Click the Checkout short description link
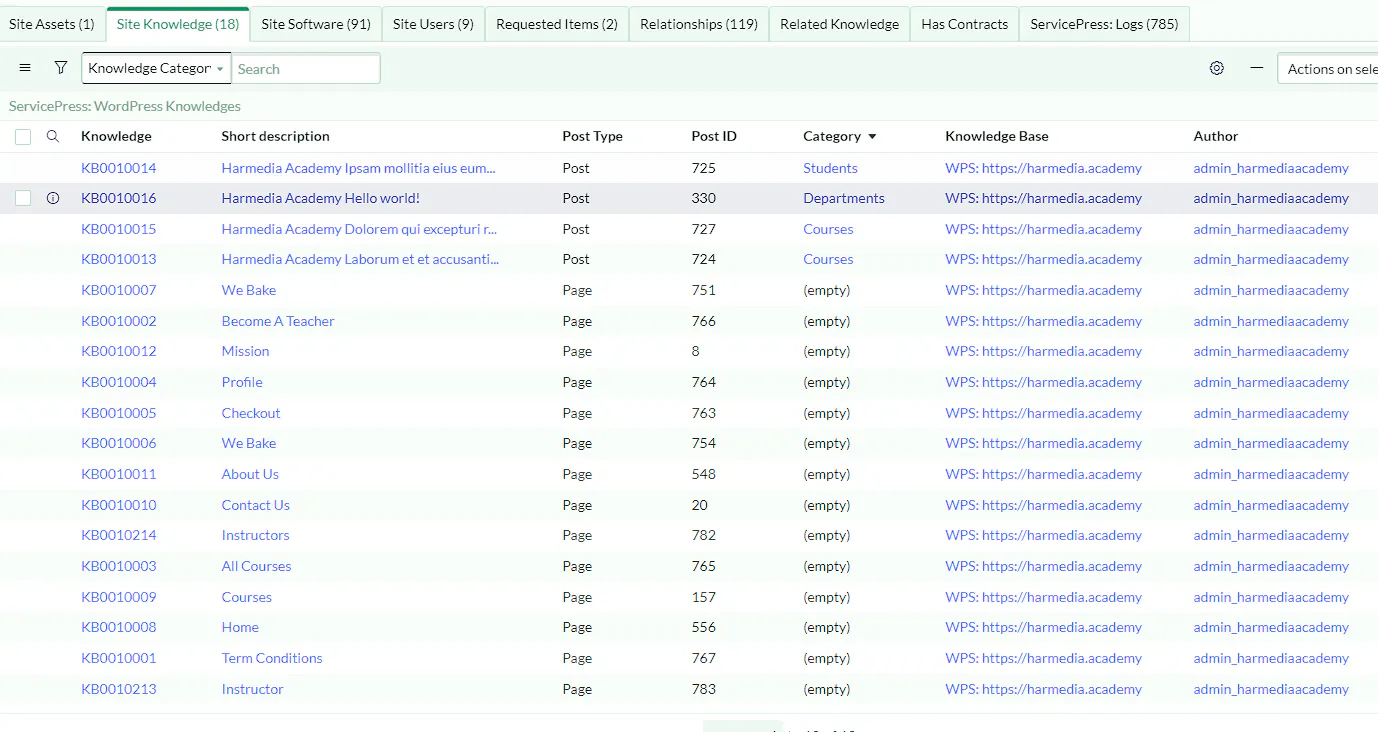The image size is (1378, 732). tap(251, 413)
